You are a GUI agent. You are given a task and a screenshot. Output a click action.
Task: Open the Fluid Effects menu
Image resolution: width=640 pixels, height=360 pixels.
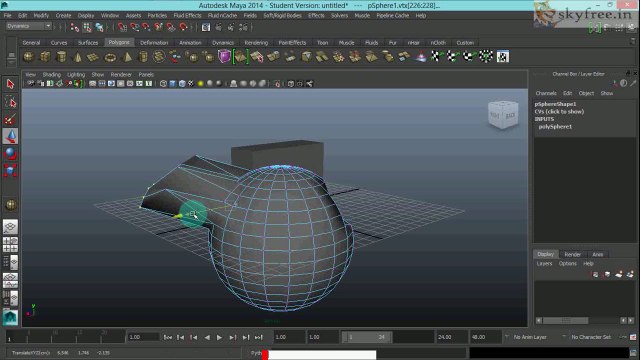tap(187, 16)
